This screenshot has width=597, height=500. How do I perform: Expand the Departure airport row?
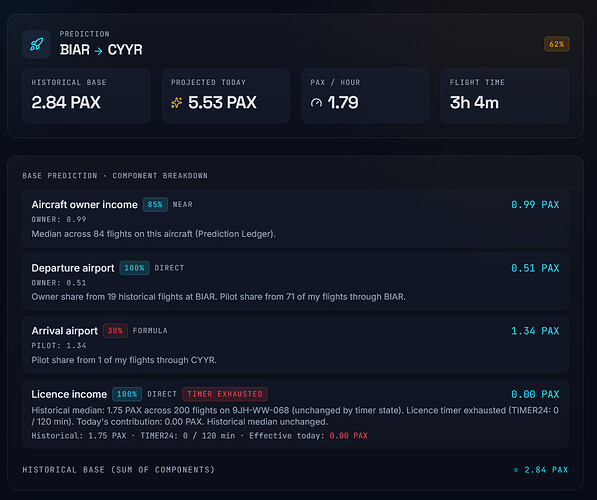[295, 281]
